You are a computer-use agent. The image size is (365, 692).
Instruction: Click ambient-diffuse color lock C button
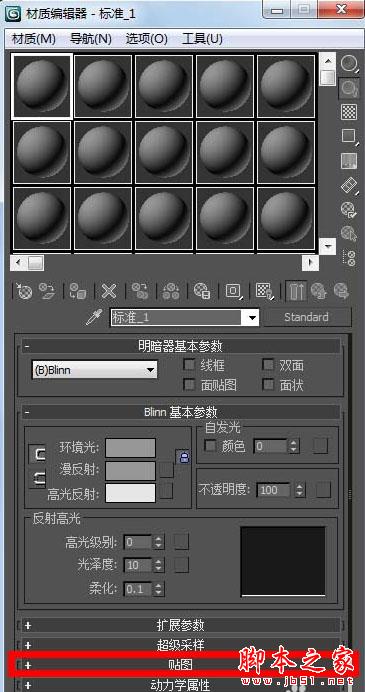coord(38,453)
